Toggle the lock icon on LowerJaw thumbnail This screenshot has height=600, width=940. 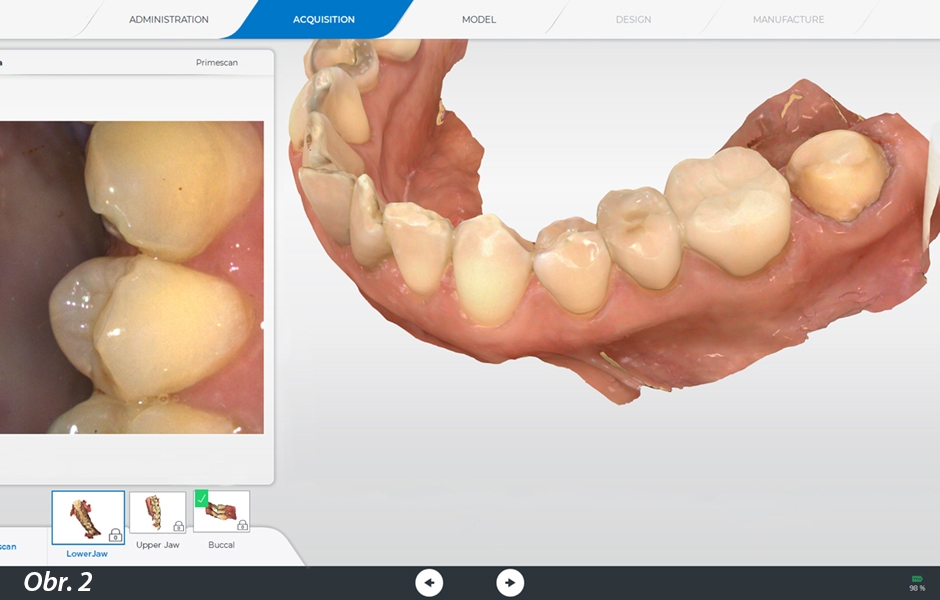coord(115,535)
